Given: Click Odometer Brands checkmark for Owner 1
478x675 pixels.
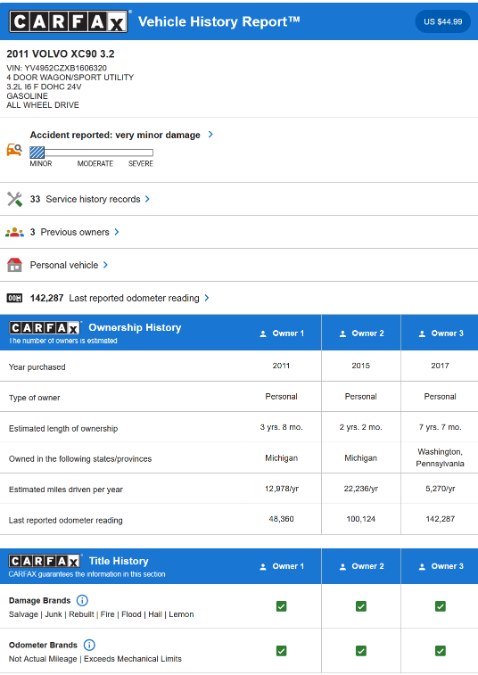Looking at the screenshot, I should click(x=281, y=650).
